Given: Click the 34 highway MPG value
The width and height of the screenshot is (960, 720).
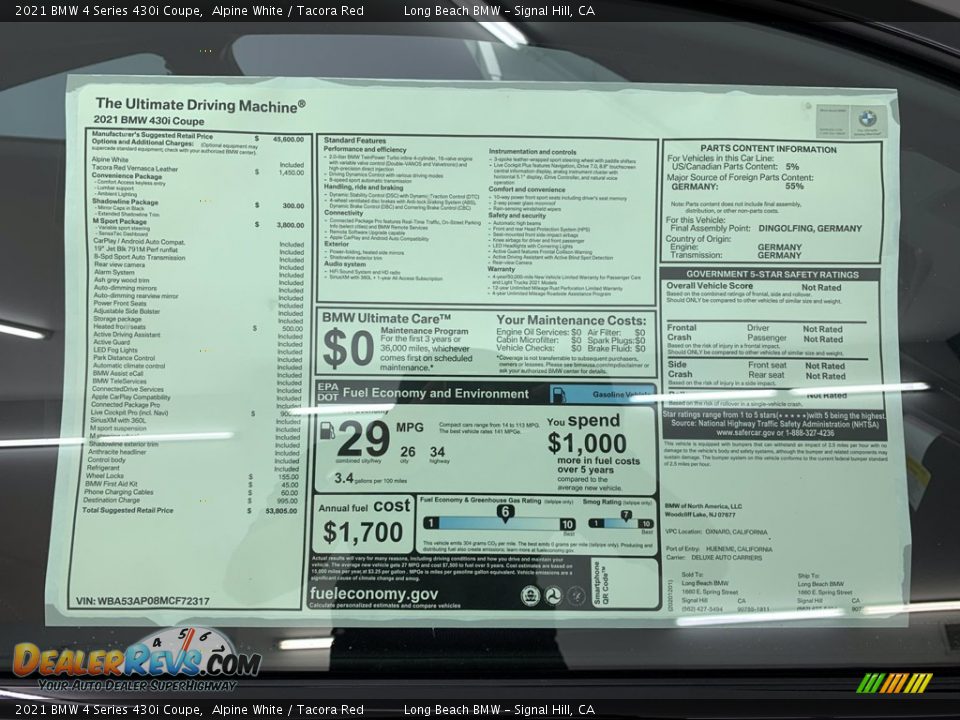Looking at the screenshot, I should coord(437,452).
